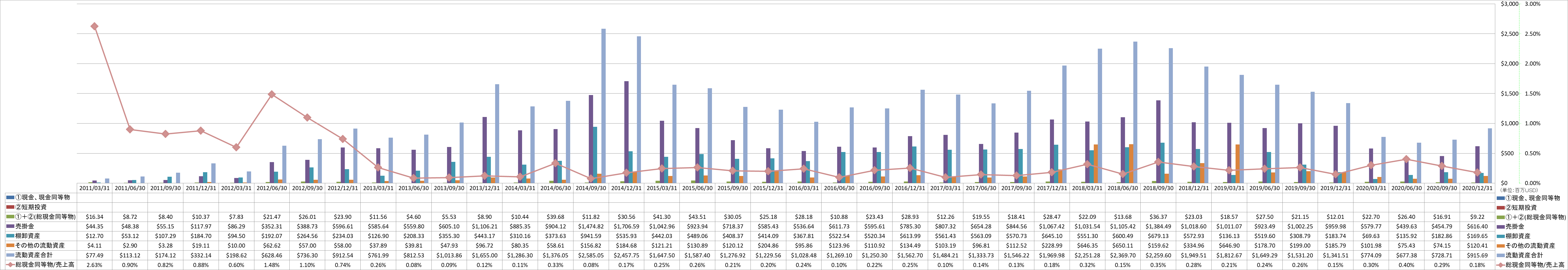Click the 2.63% ratio cell

(x=94, y=265)
